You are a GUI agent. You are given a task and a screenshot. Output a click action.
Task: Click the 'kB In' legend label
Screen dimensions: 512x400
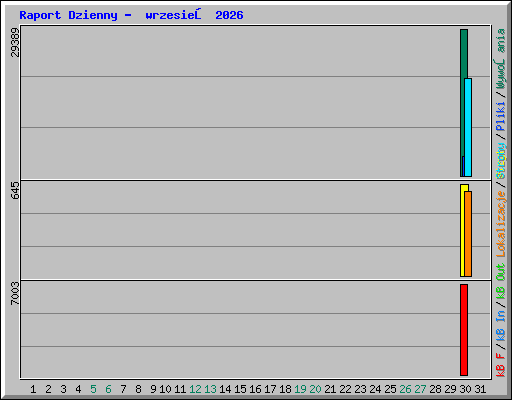[x=500, y=325]
